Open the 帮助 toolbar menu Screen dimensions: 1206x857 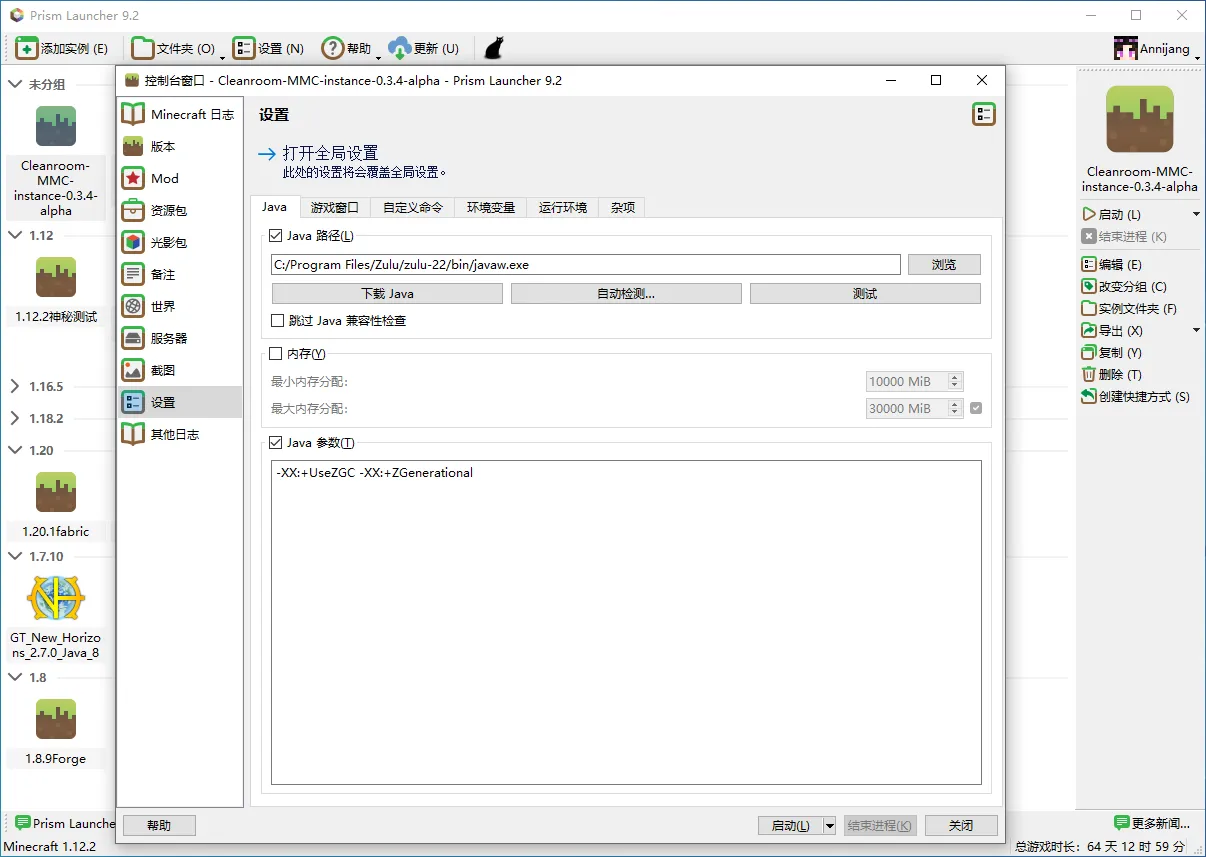tap(351, 48)
